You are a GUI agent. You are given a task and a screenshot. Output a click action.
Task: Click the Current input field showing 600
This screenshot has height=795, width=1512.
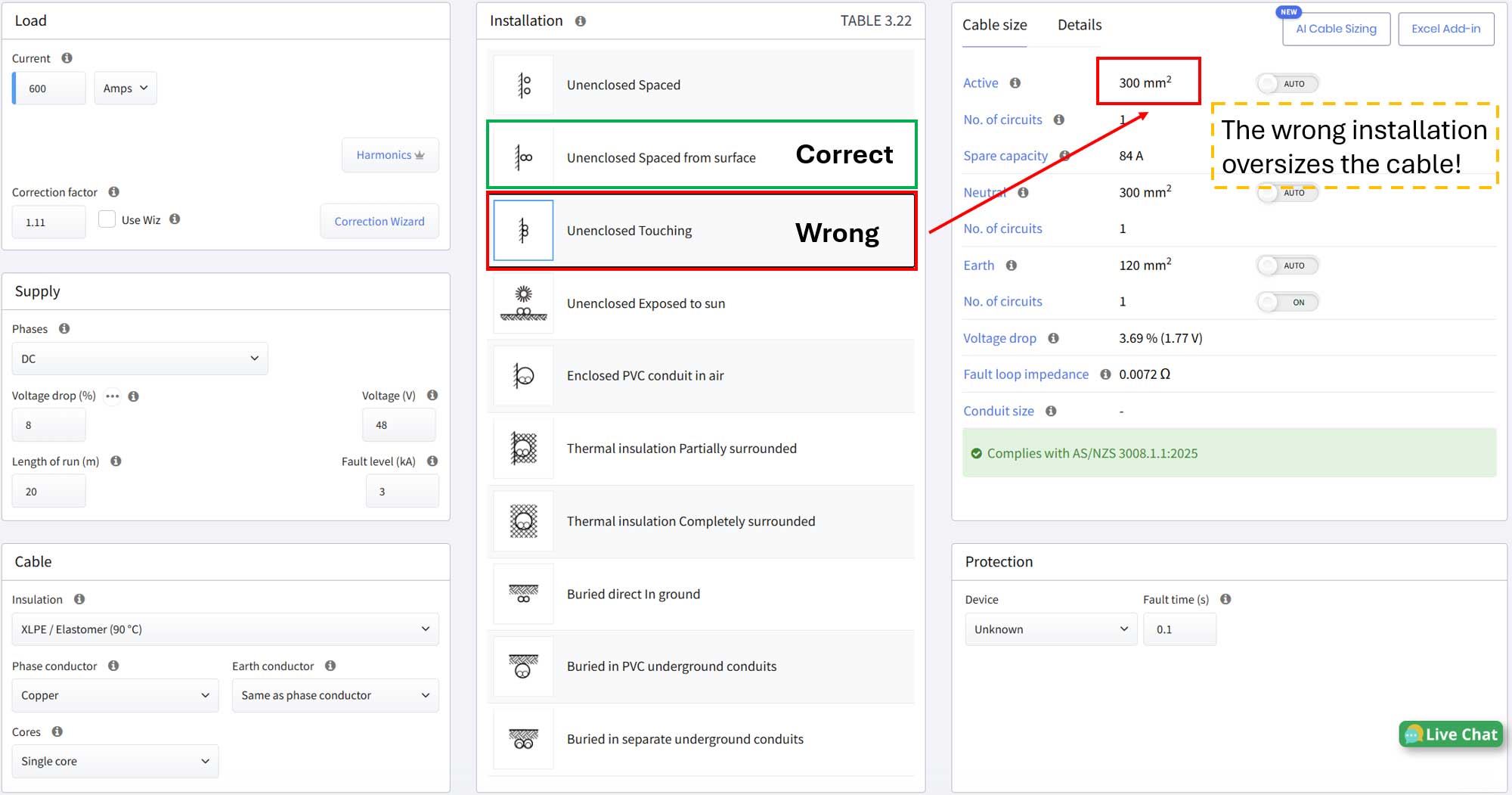click(50, 89)
